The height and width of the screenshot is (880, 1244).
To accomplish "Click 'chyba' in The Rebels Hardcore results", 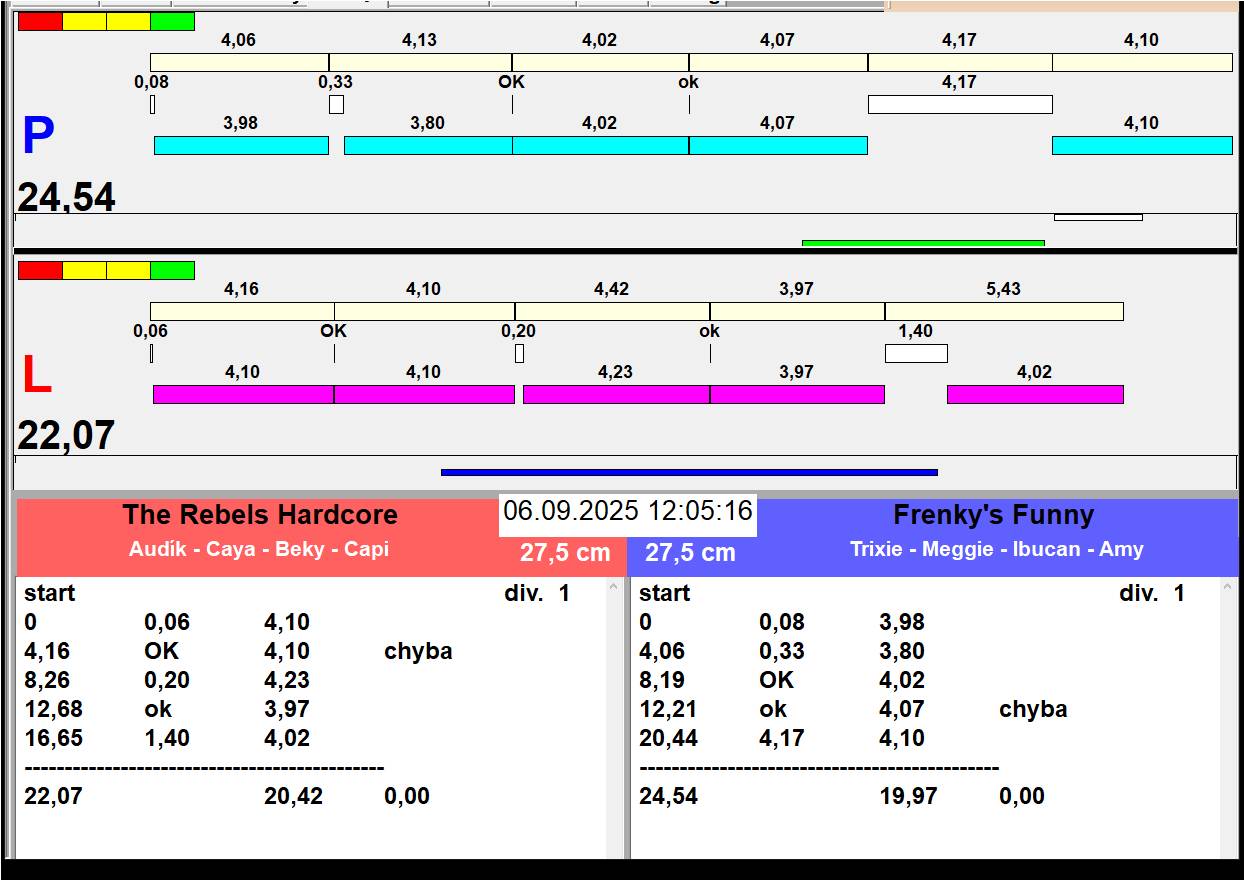I will pos(418,651).
